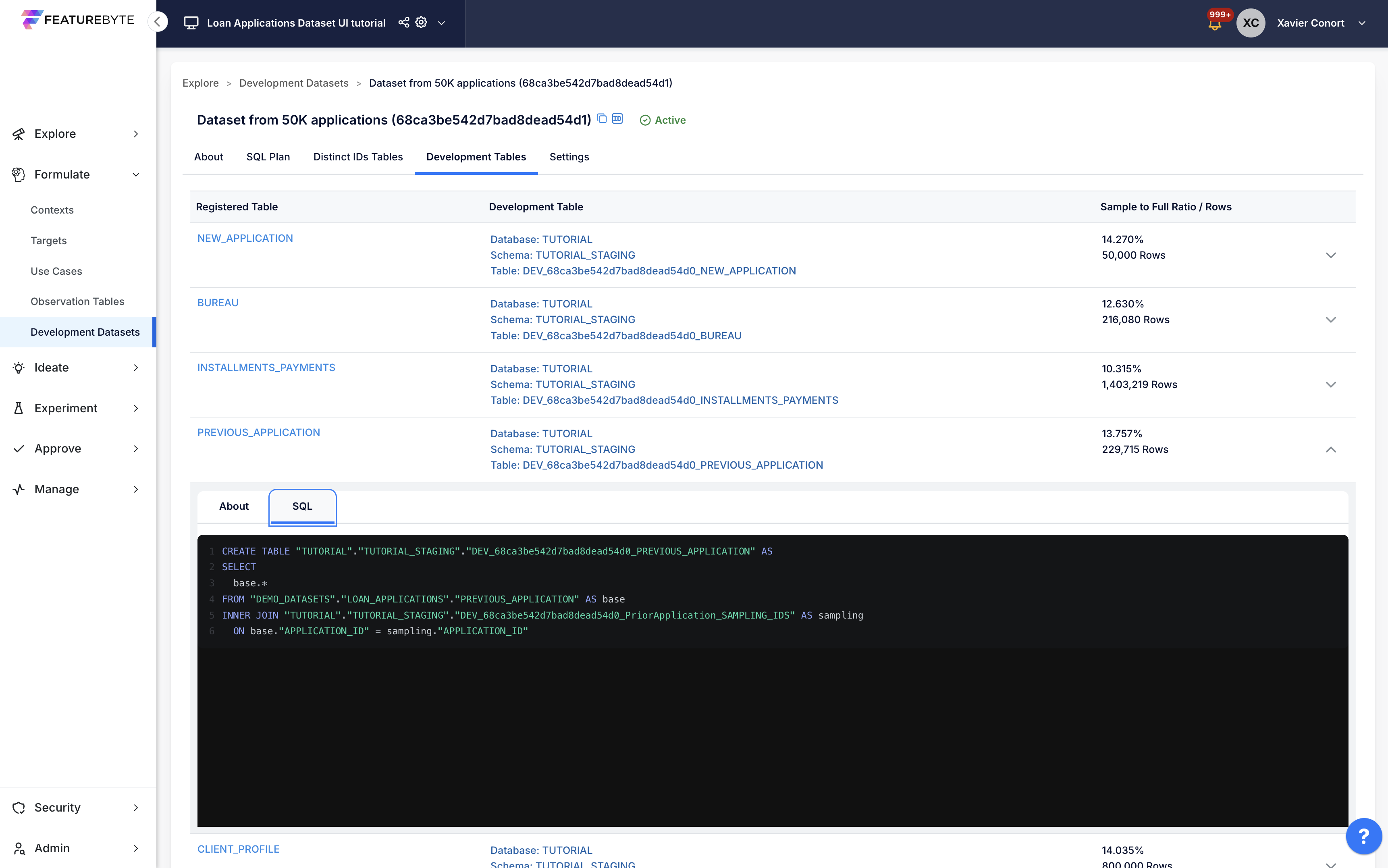Open the catalog dropdown chevron
1388x868 pixels.
click(x=441, y=23)
